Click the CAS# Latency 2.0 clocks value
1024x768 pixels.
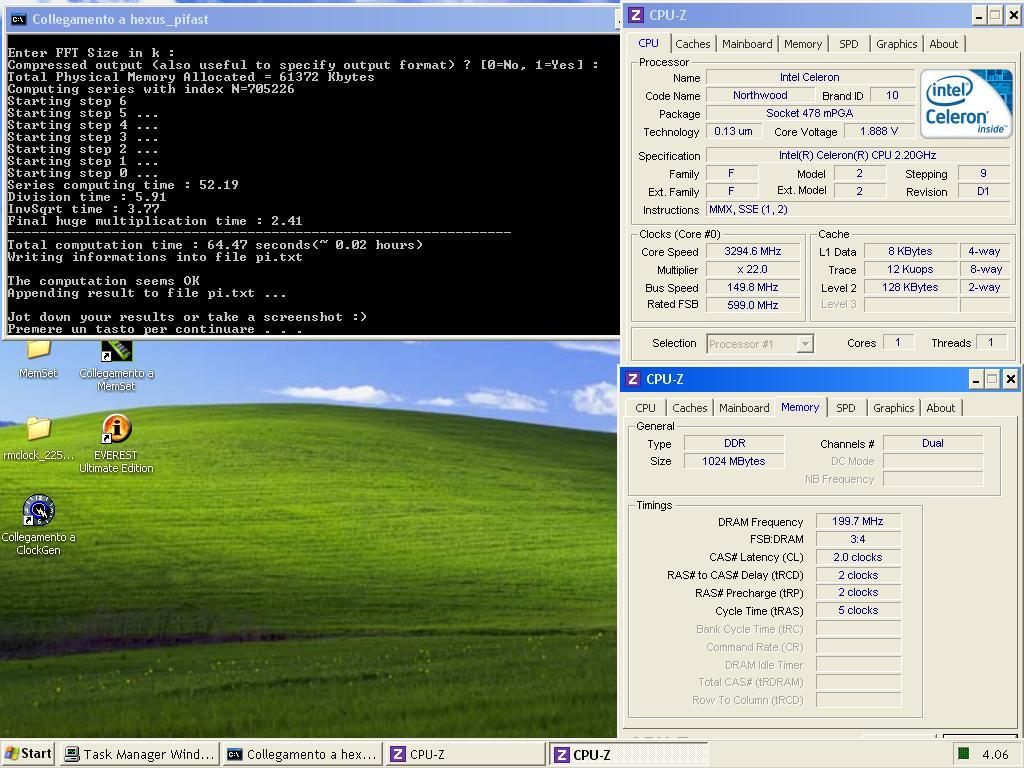point(857,557)
